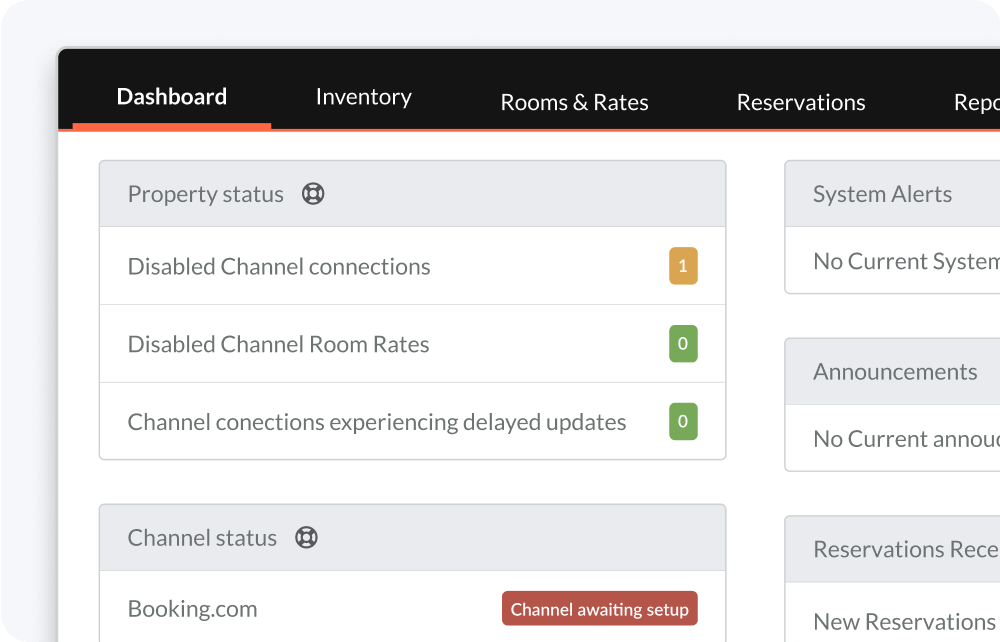Open the Channel status help icon
The width and height of the screenshot is (1000, 642).
pos(306,537)
